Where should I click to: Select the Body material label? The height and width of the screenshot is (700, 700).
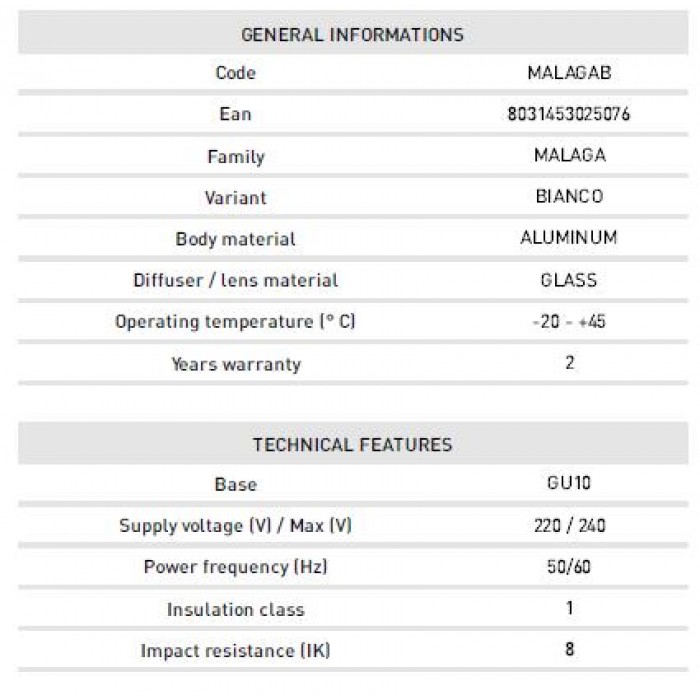point(235,239)
